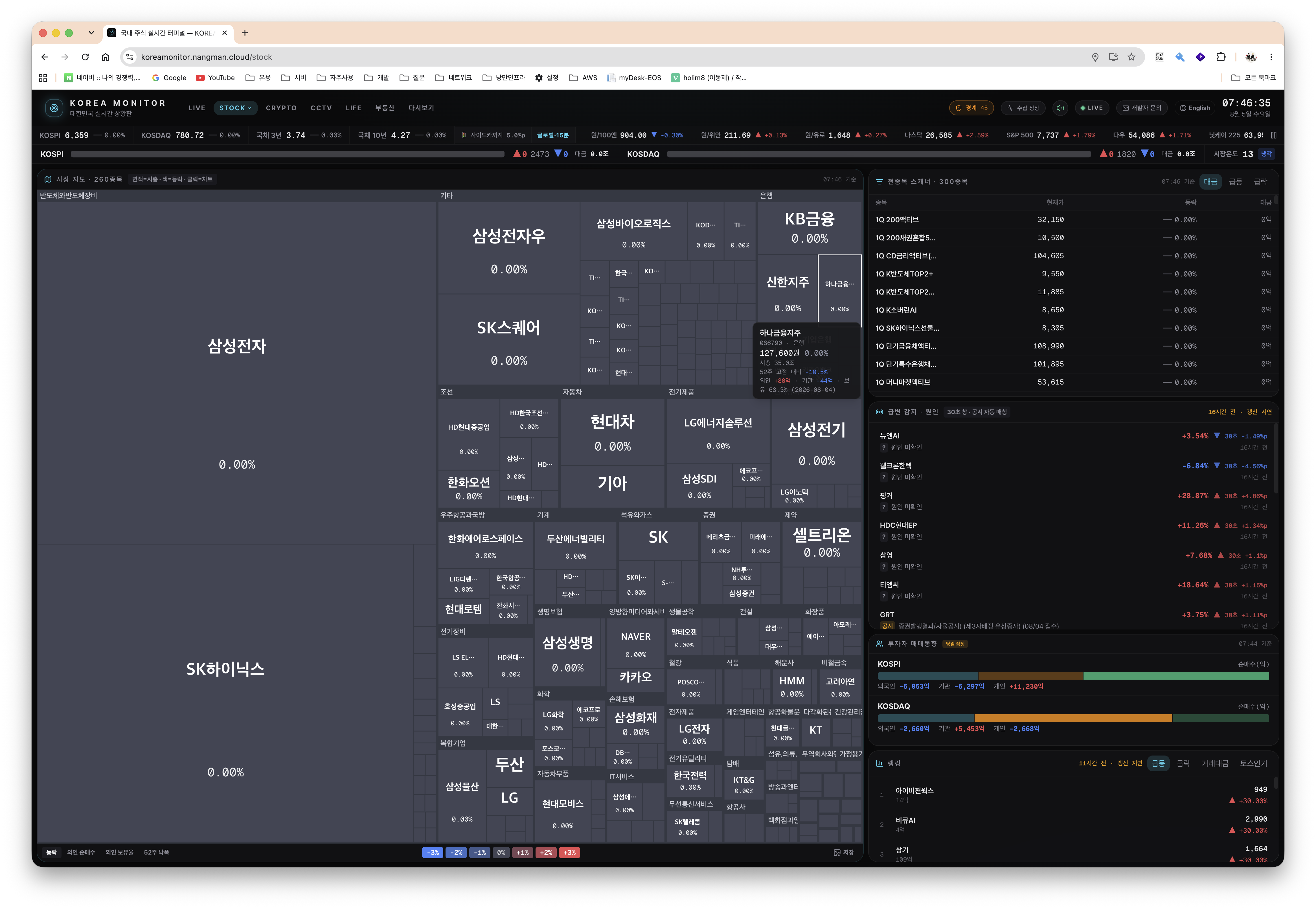
Task: Click the install app icon in address bar
Action: 1113,57
